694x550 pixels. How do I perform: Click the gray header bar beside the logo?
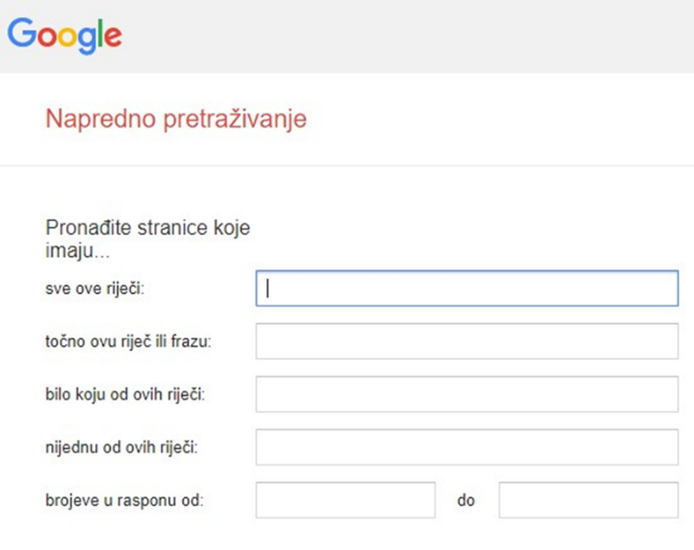(x=400, y=36)
